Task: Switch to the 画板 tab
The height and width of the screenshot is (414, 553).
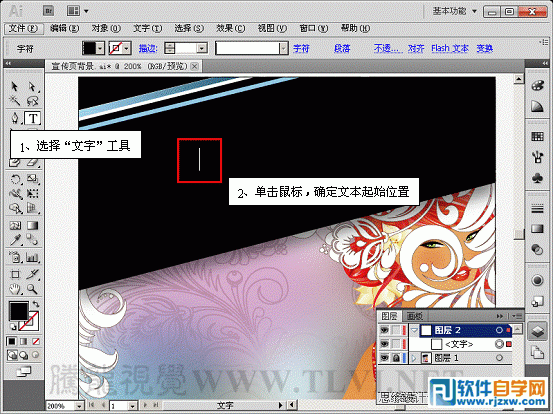Action: click(414, 316)
